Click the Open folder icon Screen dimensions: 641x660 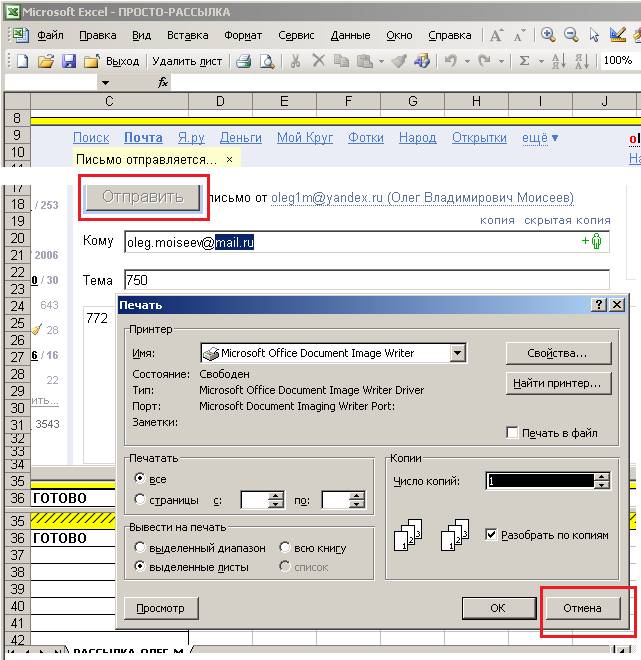(x=46, y=61)
